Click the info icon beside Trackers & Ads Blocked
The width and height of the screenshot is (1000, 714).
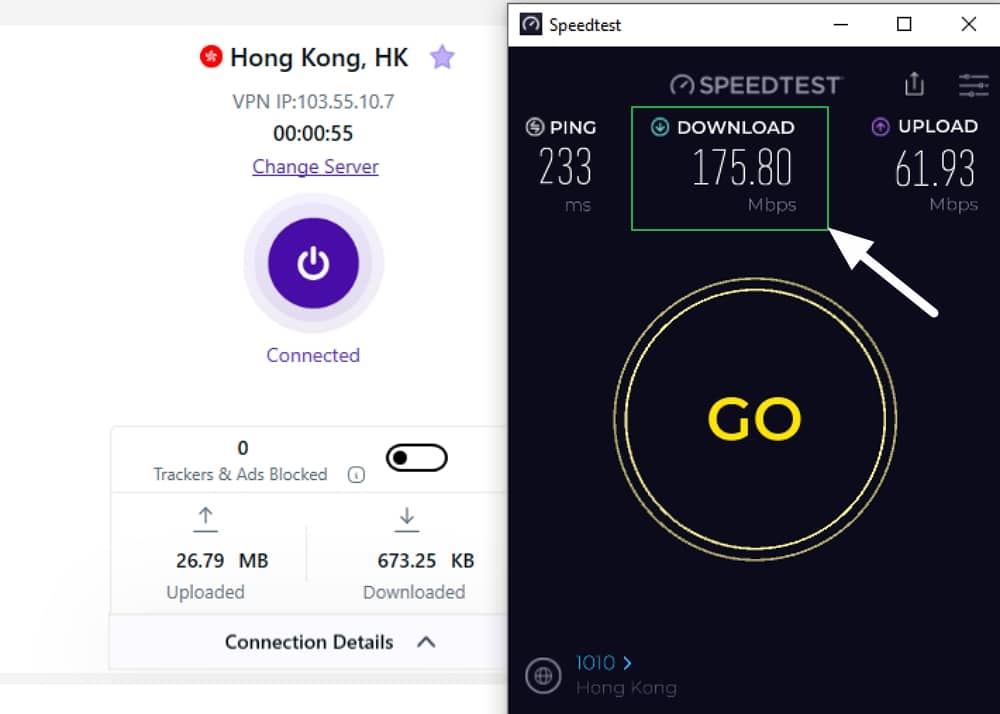356,474
